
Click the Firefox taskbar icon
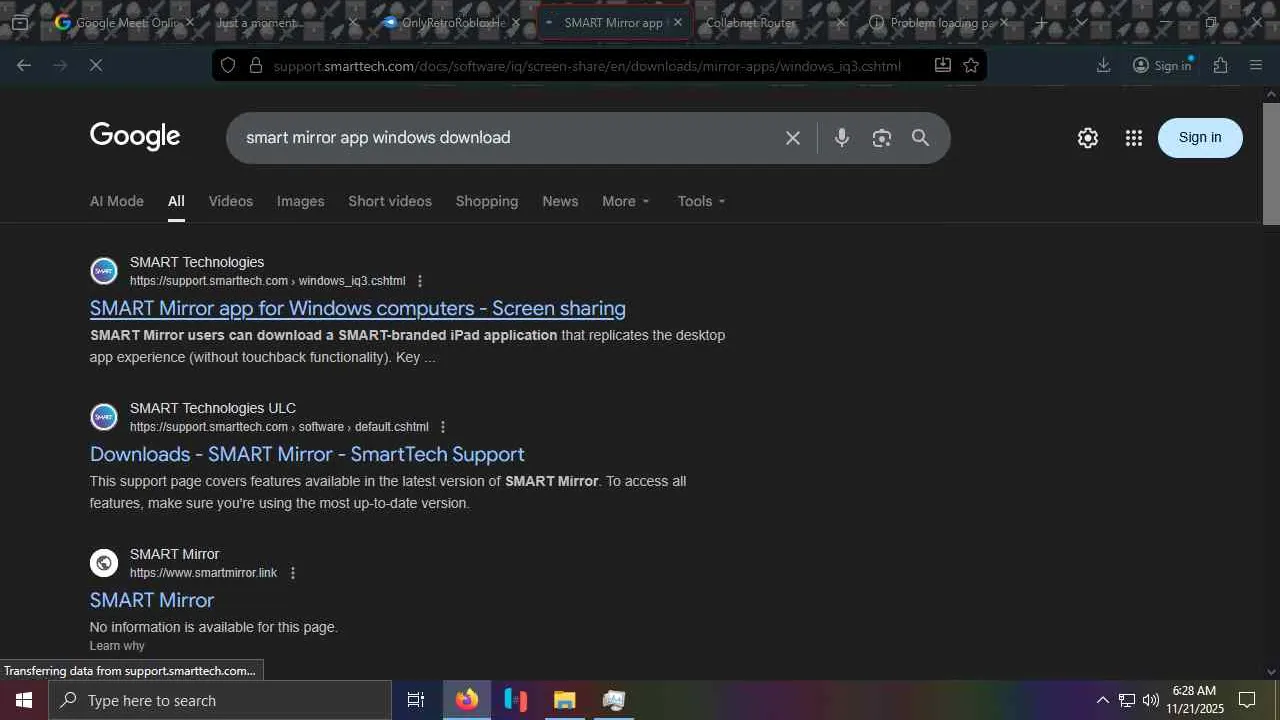tap(467, 700)
